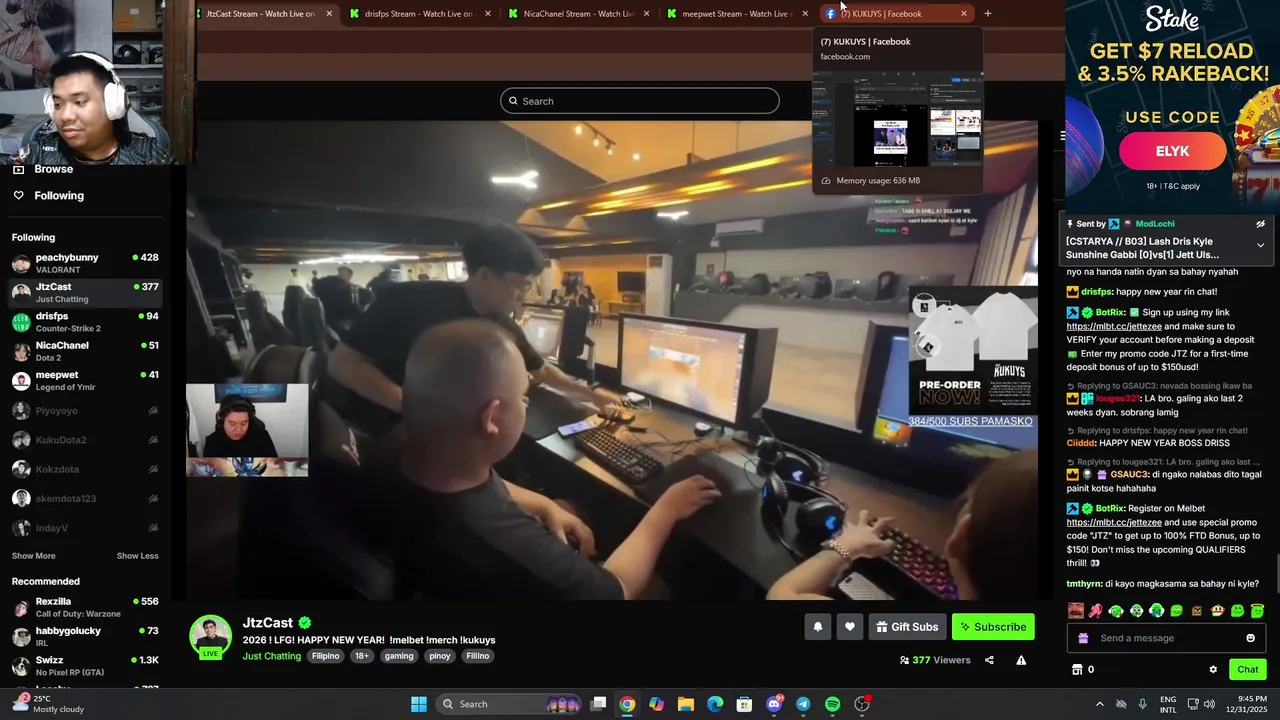Open NicaChanel channel in sidebar
This screenshot has height=720, width=1280.
(x=85, y=351)
